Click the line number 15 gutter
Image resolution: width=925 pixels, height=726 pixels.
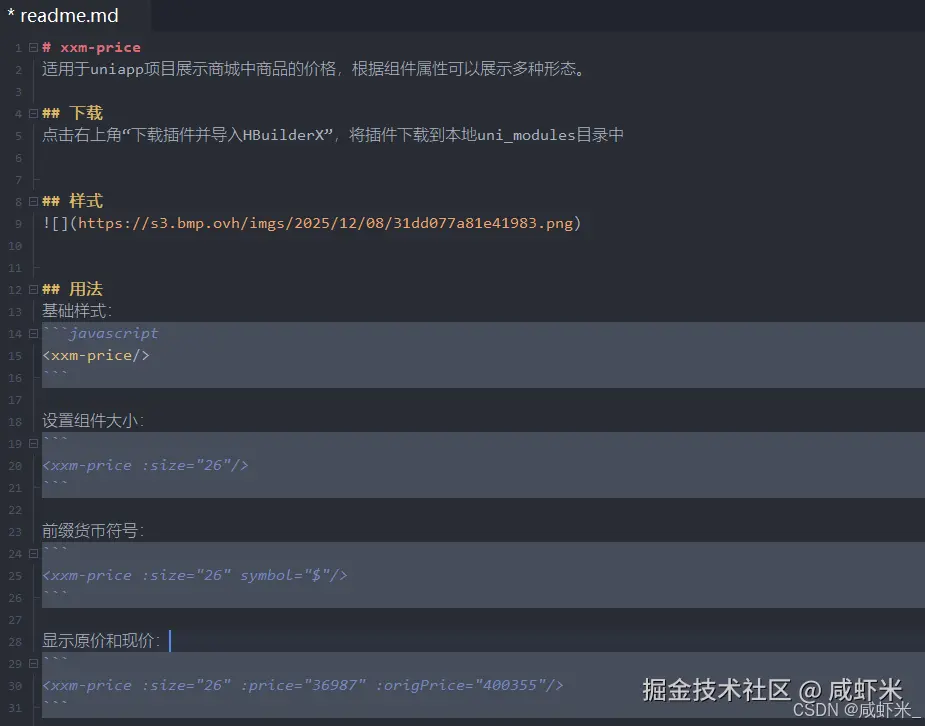pos(15,355)
